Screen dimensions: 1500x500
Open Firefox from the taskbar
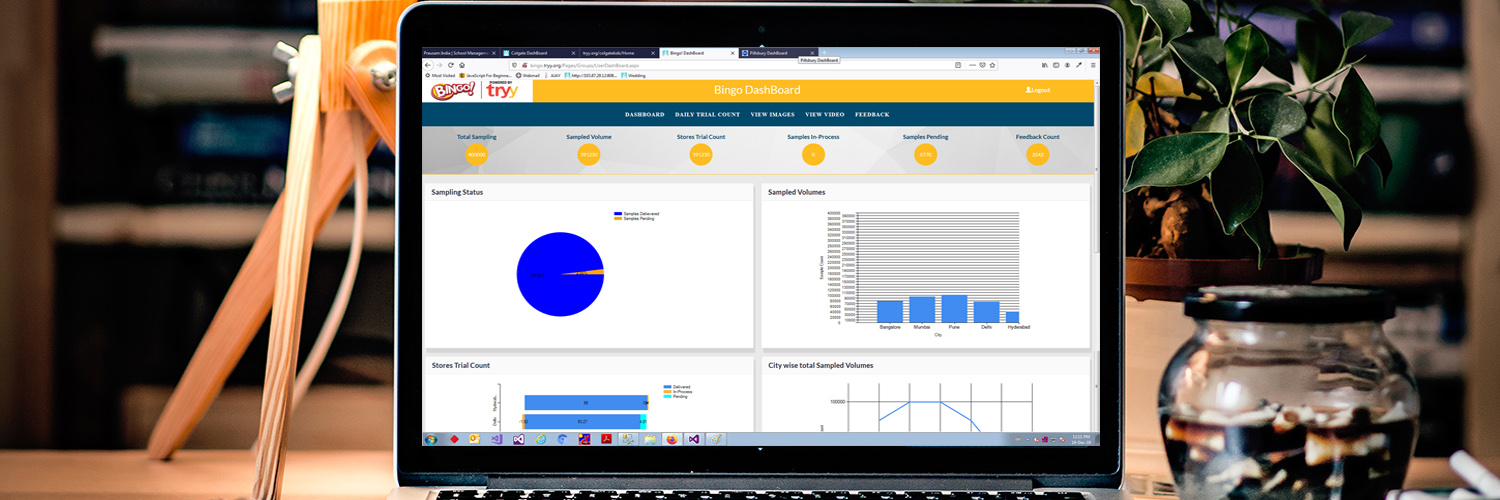671,439
